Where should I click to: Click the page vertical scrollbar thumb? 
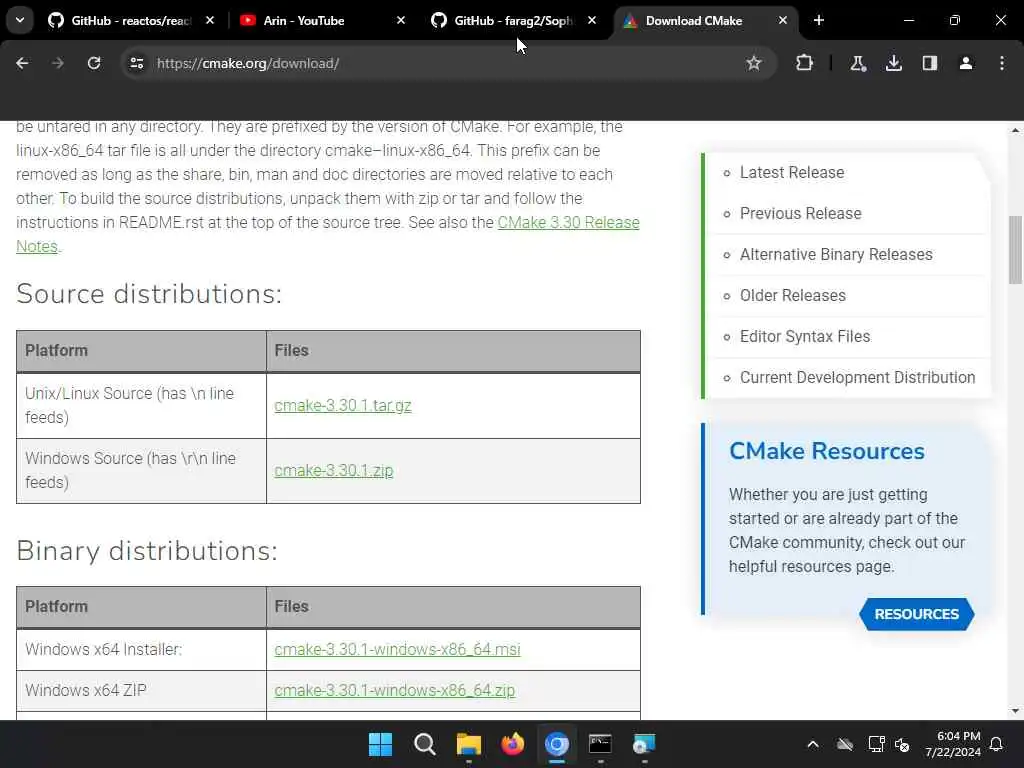1015,250
